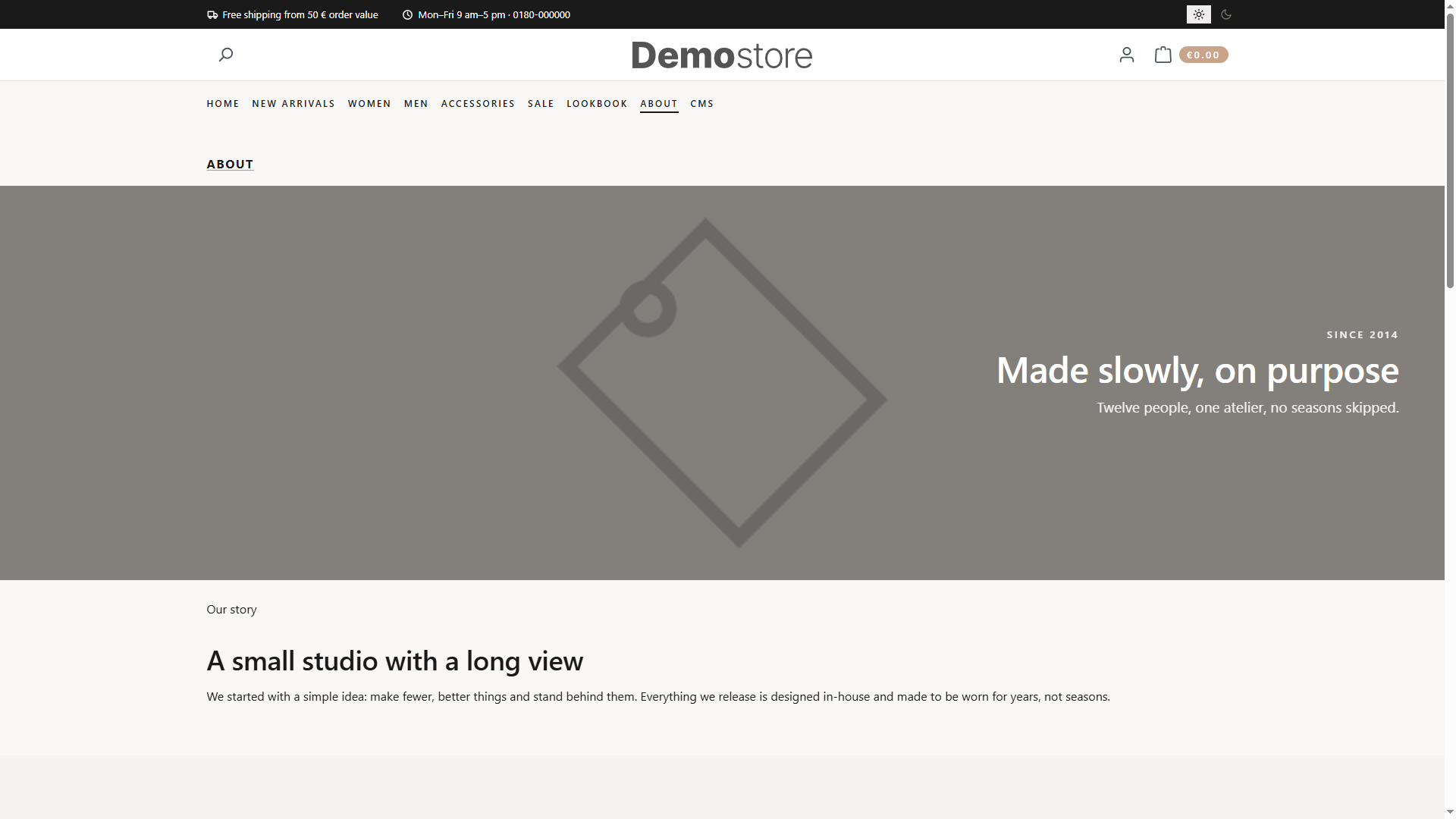Click the 'SINCE 2014' label

[1363, 334]
